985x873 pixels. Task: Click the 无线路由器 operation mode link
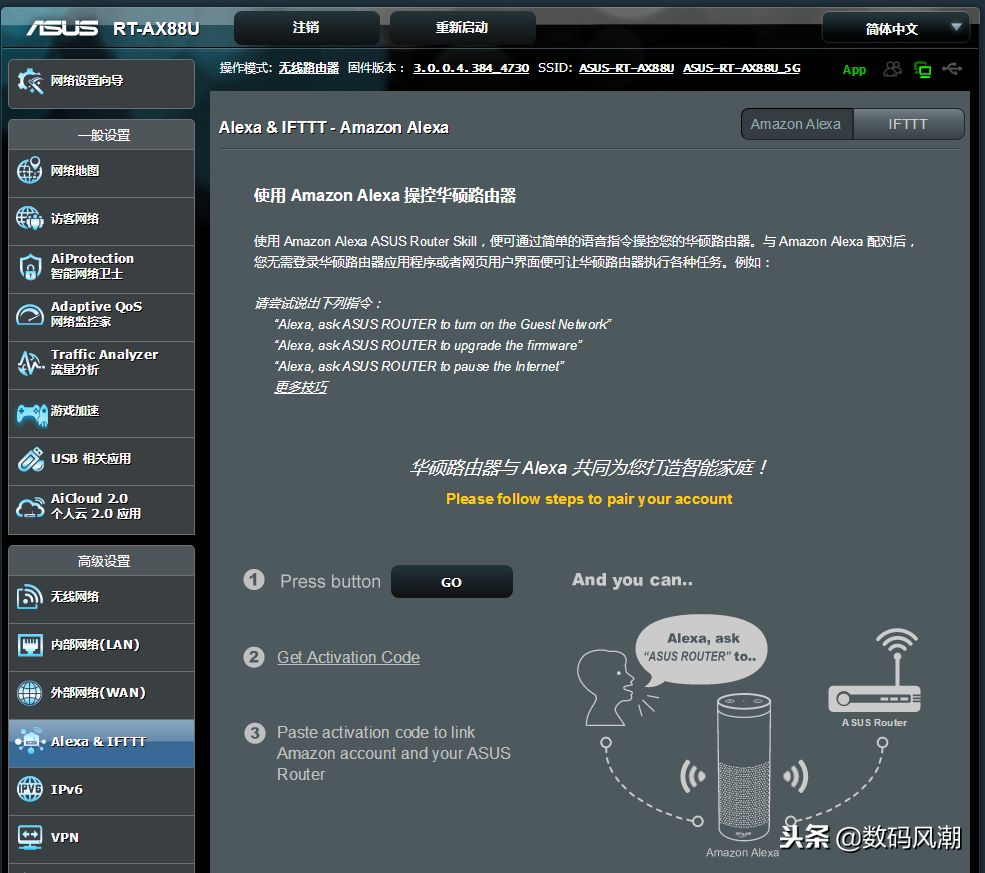pos(309,68)
